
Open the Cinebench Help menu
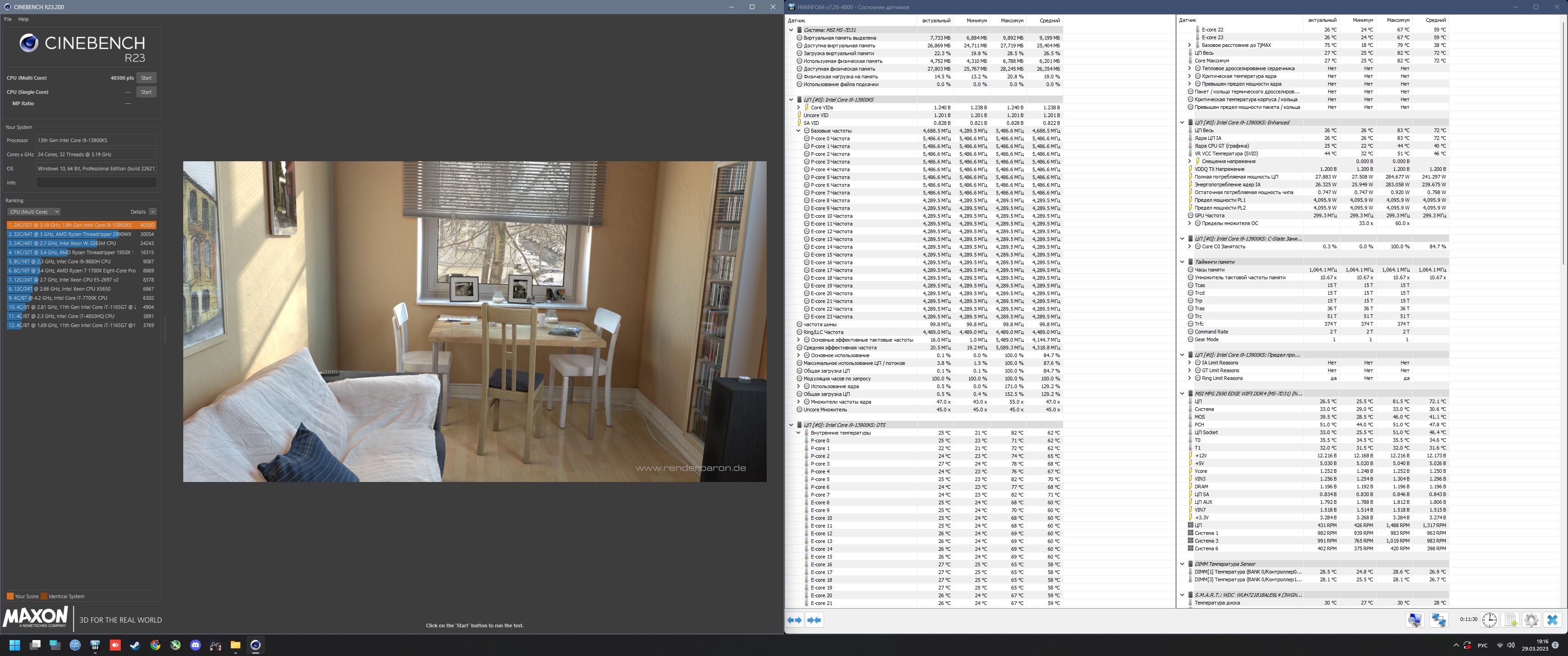23,20
